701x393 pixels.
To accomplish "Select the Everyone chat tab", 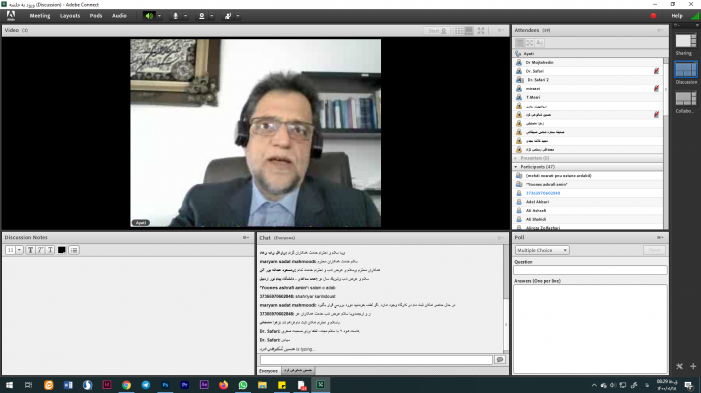I will (268, 371).
